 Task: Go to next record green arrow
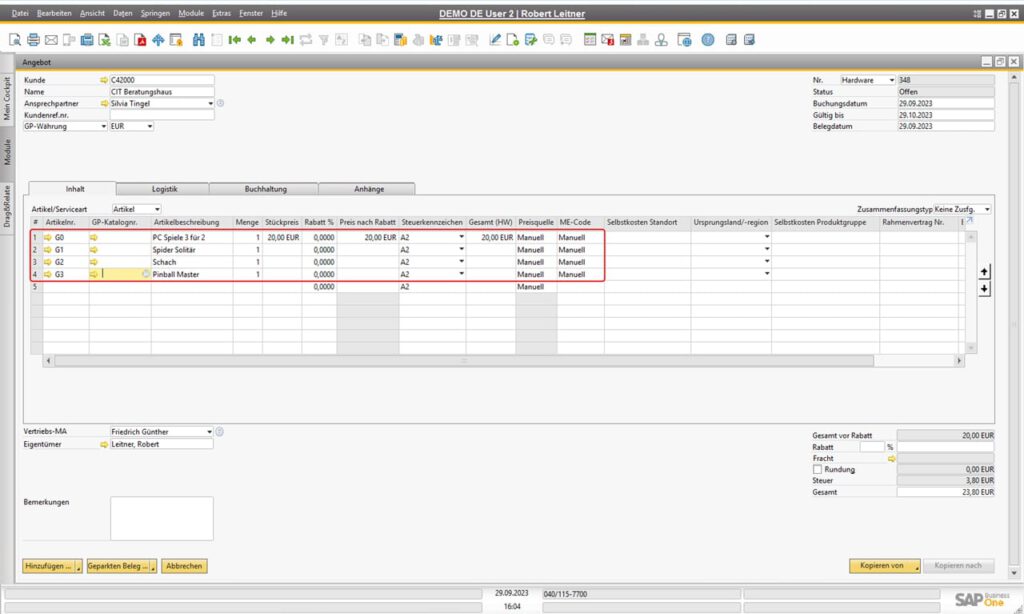(270, 40)
